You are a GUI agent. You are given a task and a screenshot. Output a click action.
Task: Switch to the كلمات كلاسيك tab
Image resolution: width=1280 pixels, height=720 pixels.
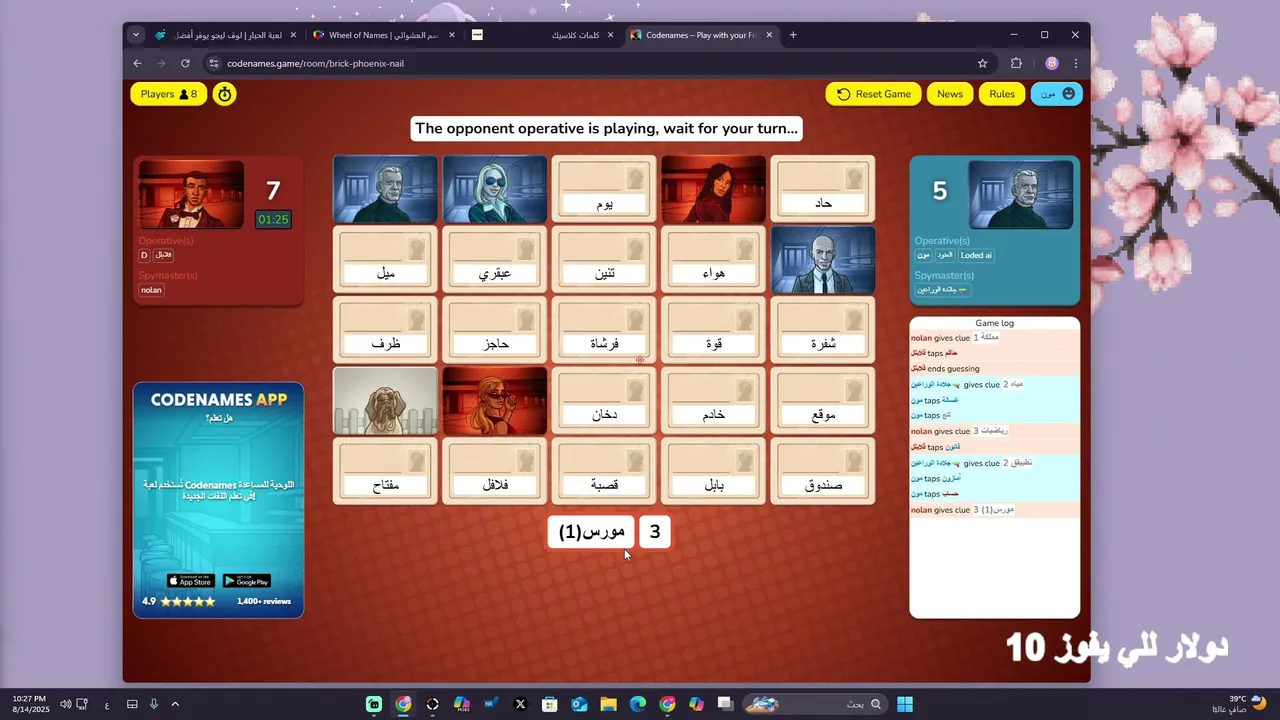pos(542,35)
